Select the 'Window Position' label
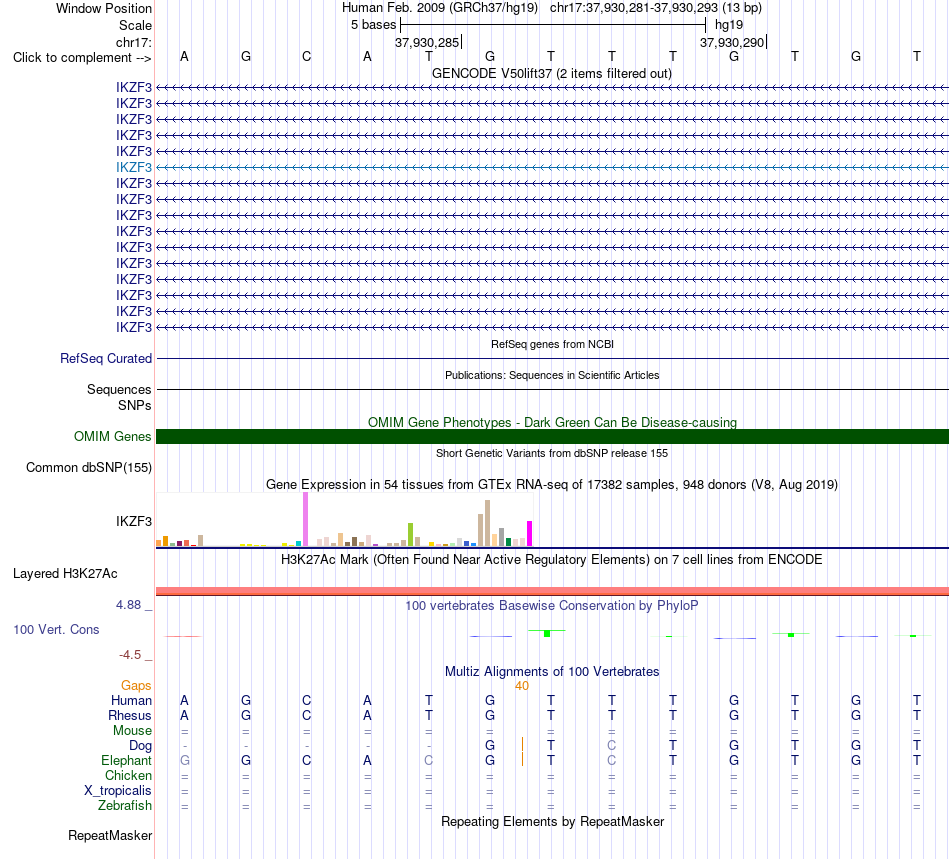Screen dimensions: 950x859 [104, 8]
